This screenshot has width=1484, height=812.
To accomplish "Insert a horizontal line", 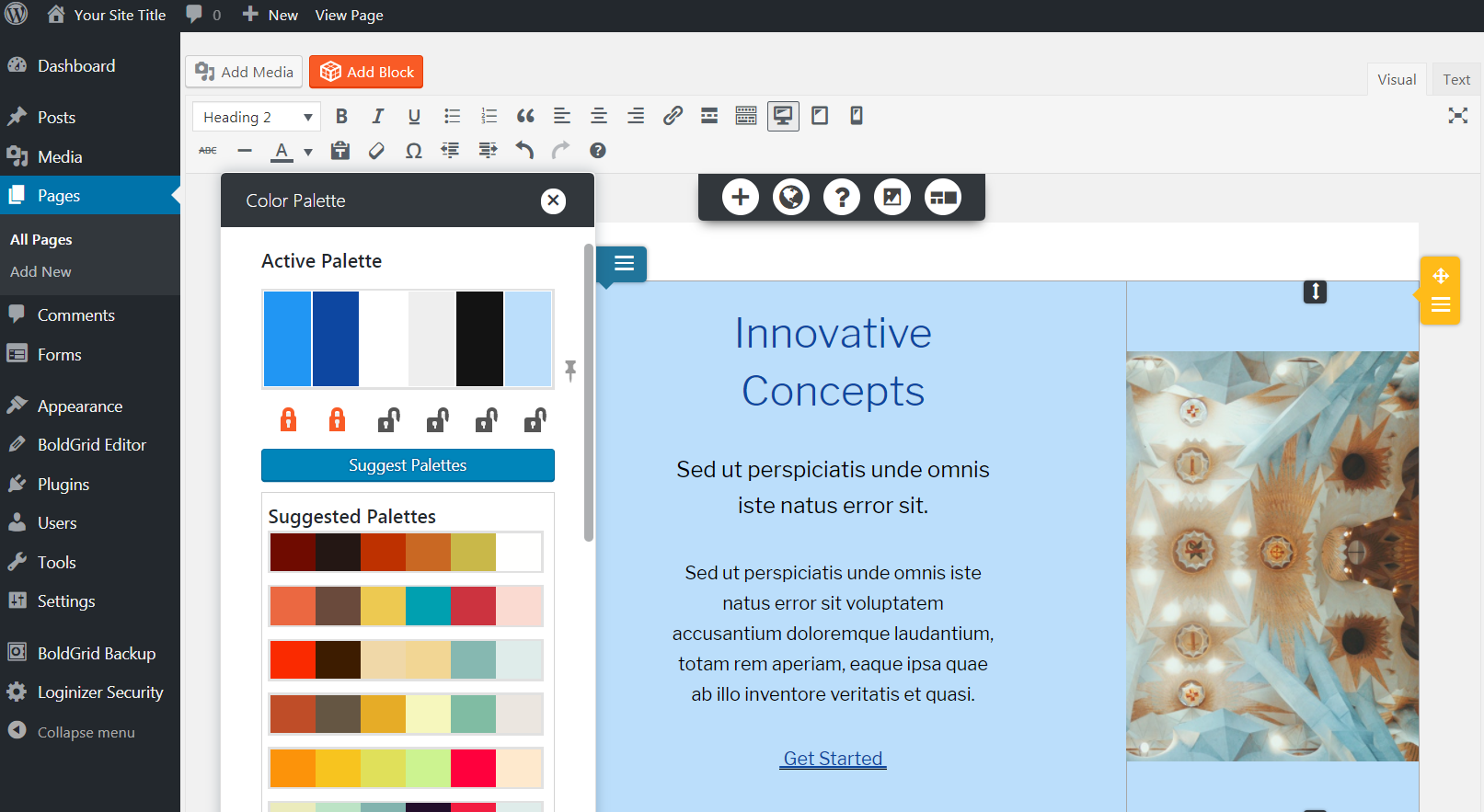I will pos(245,151).
